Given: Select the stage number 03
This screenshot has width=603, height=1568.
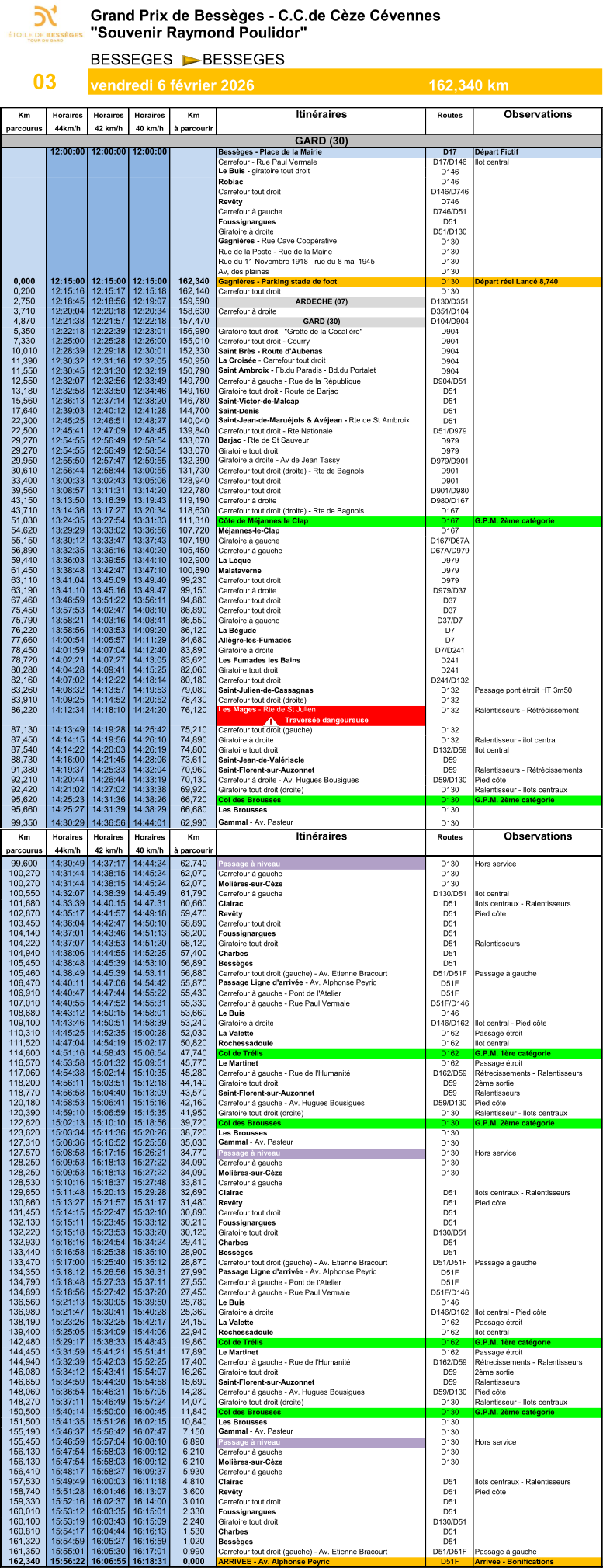Looking at the screenshot, I should tap(44, 82).
